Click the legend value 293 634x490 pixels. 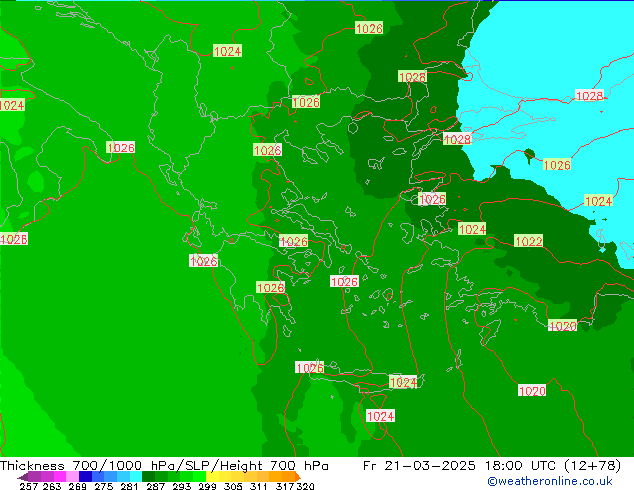(181, 486)
